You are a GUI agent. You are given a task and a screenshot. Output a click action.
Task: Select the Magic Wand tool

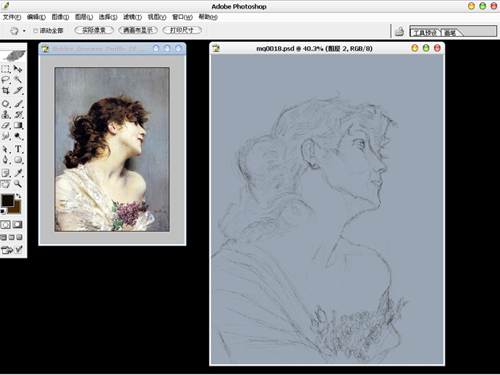(18, 80)
